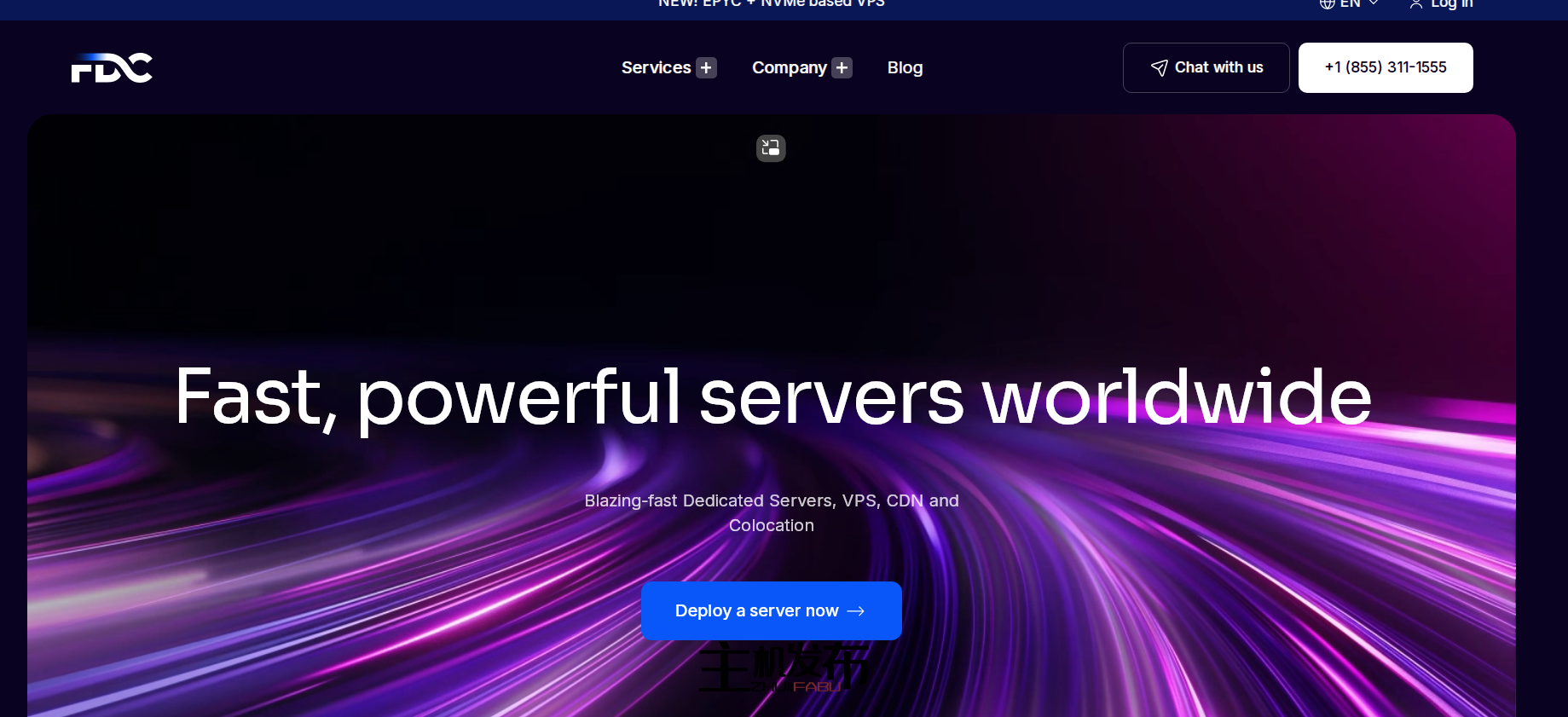Screen dimensions: 1568x717
Task: Open the Services menu
Action: tap(656, 67)
